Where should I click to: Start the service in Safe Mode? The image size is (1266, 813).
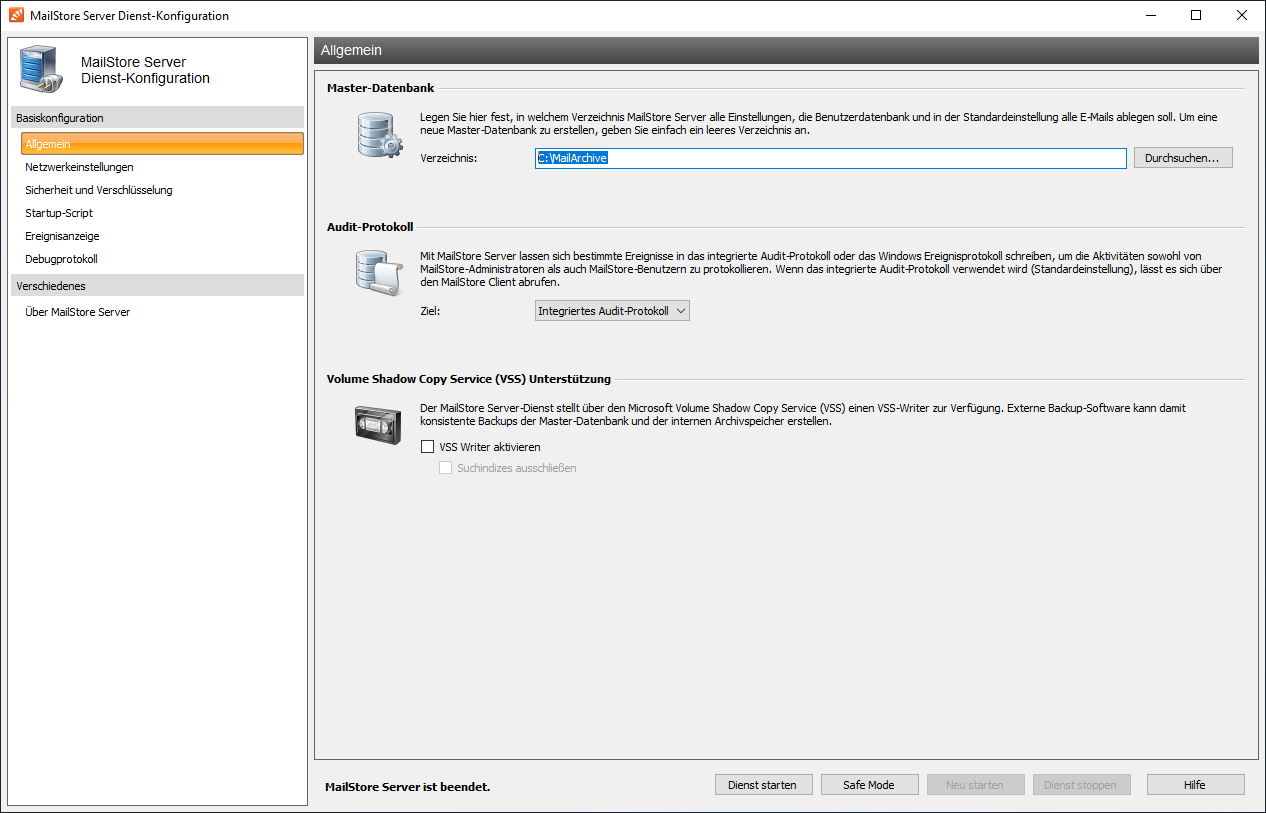(x=869, y=785)
